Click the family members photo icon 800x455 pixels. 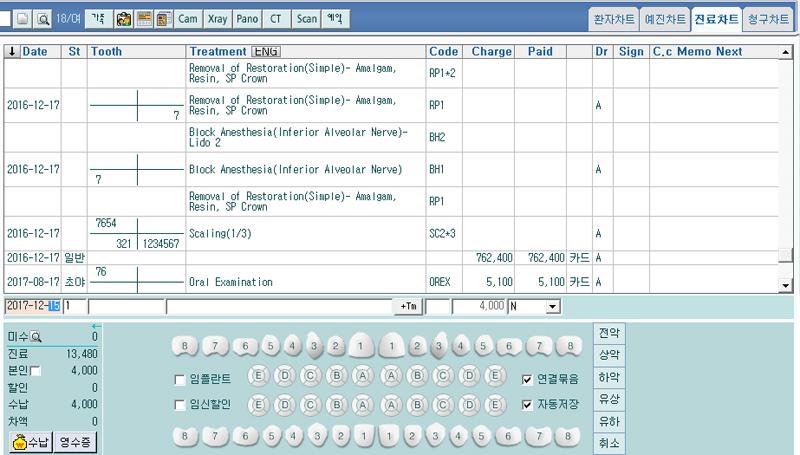pos(124,19)
